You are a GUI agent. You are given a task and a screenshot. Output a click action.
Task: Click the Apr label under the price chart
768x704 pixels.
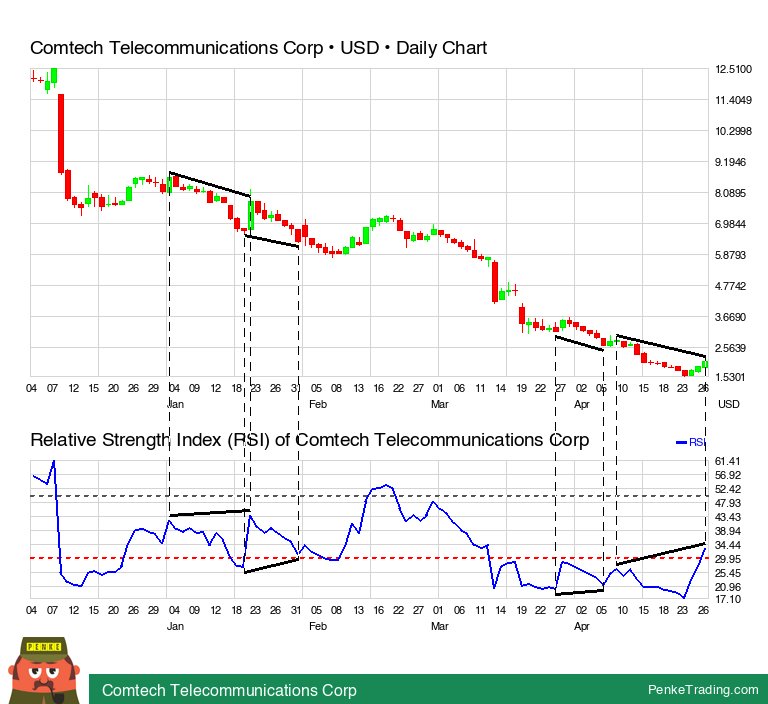582,405
